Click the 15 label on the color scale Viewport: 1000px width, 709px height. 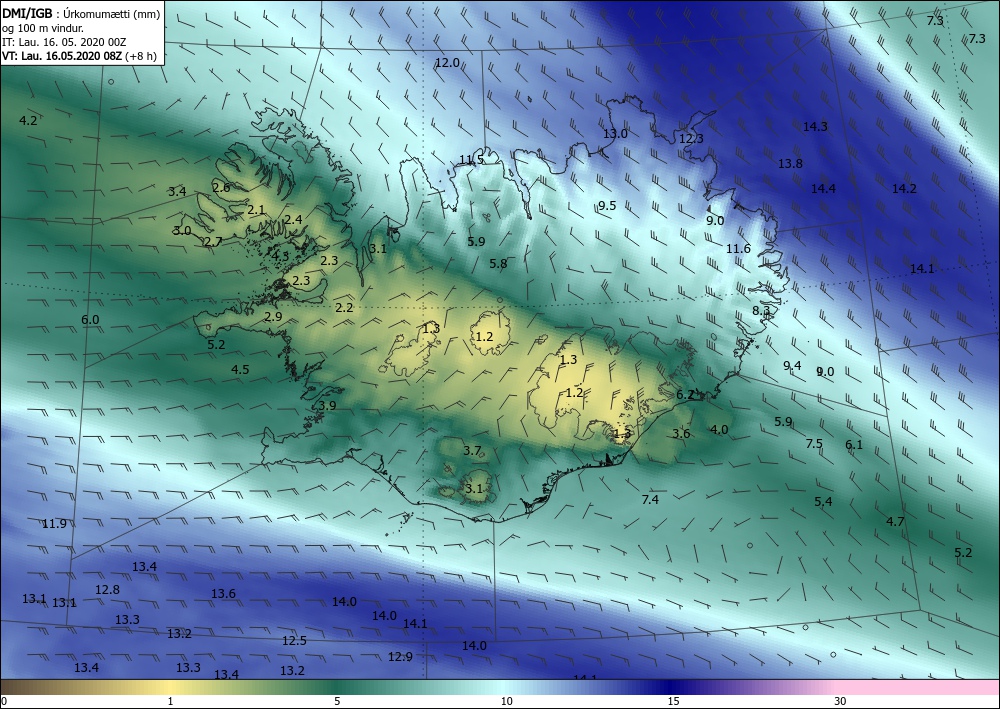pos(673,701)
